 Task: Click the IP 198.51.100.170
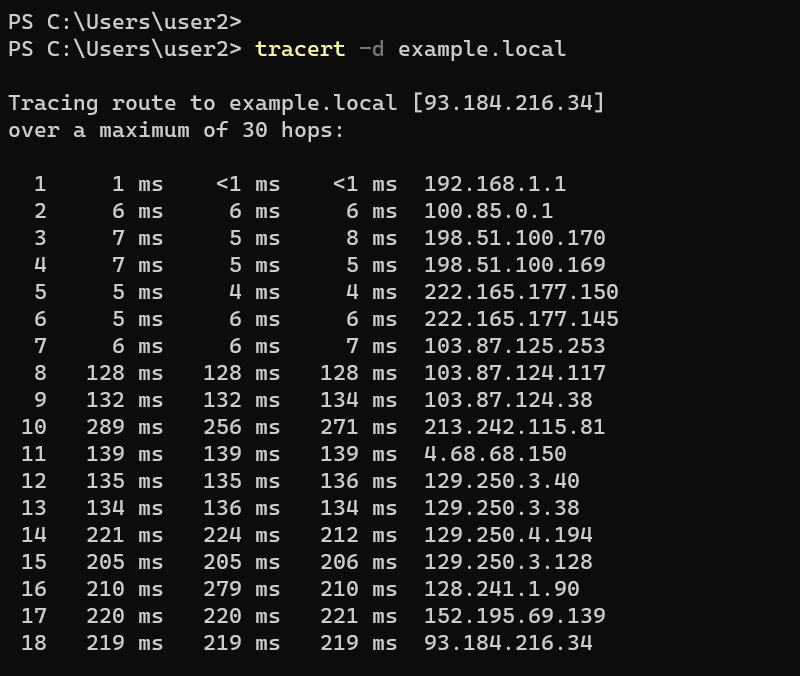click(x=514, y=238)
